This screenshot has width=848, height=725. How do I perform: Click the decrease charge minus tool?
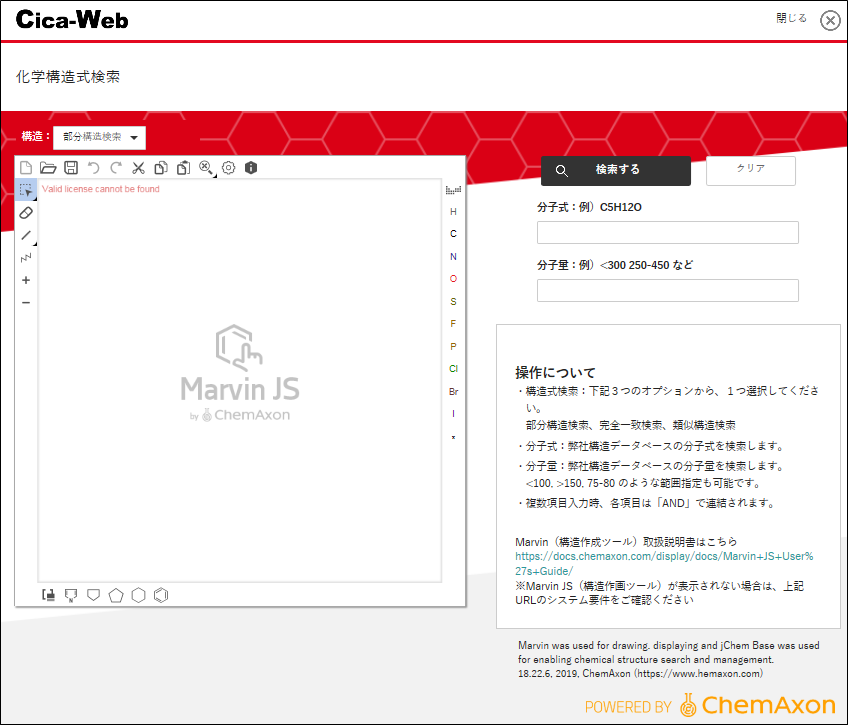click(x=26, y=303)
